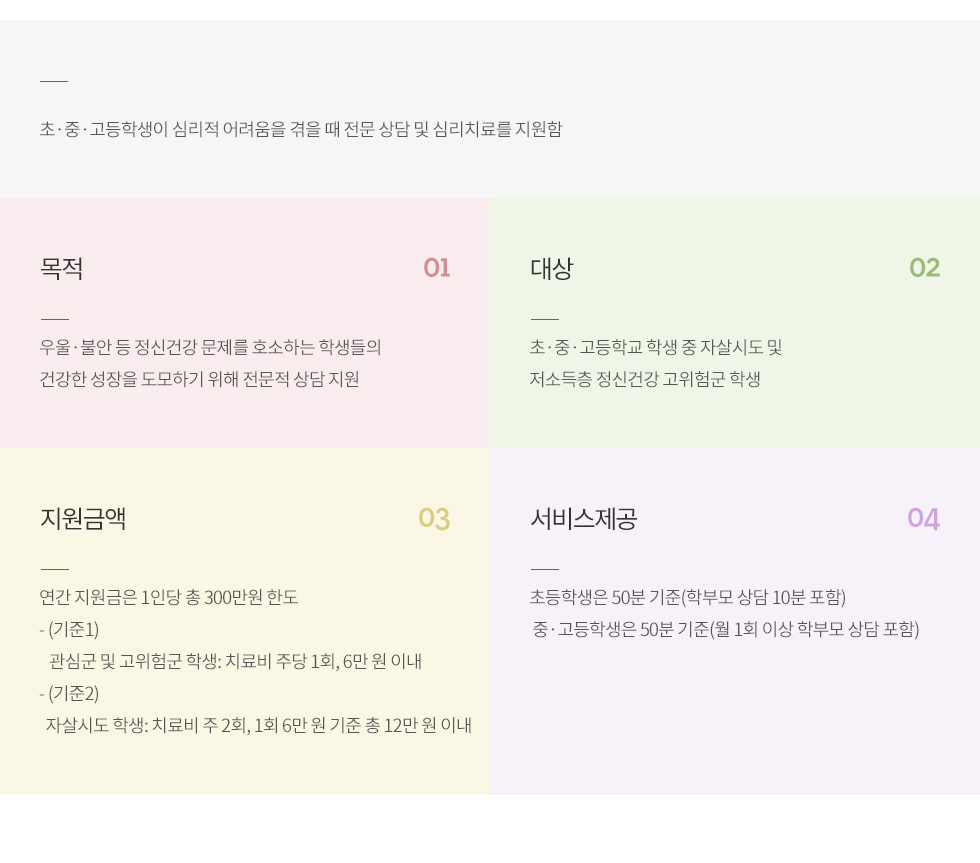980x863 pixels.
Task: Click the 중·고등학생은 50분 기준 line
Action: click(726, 629)
